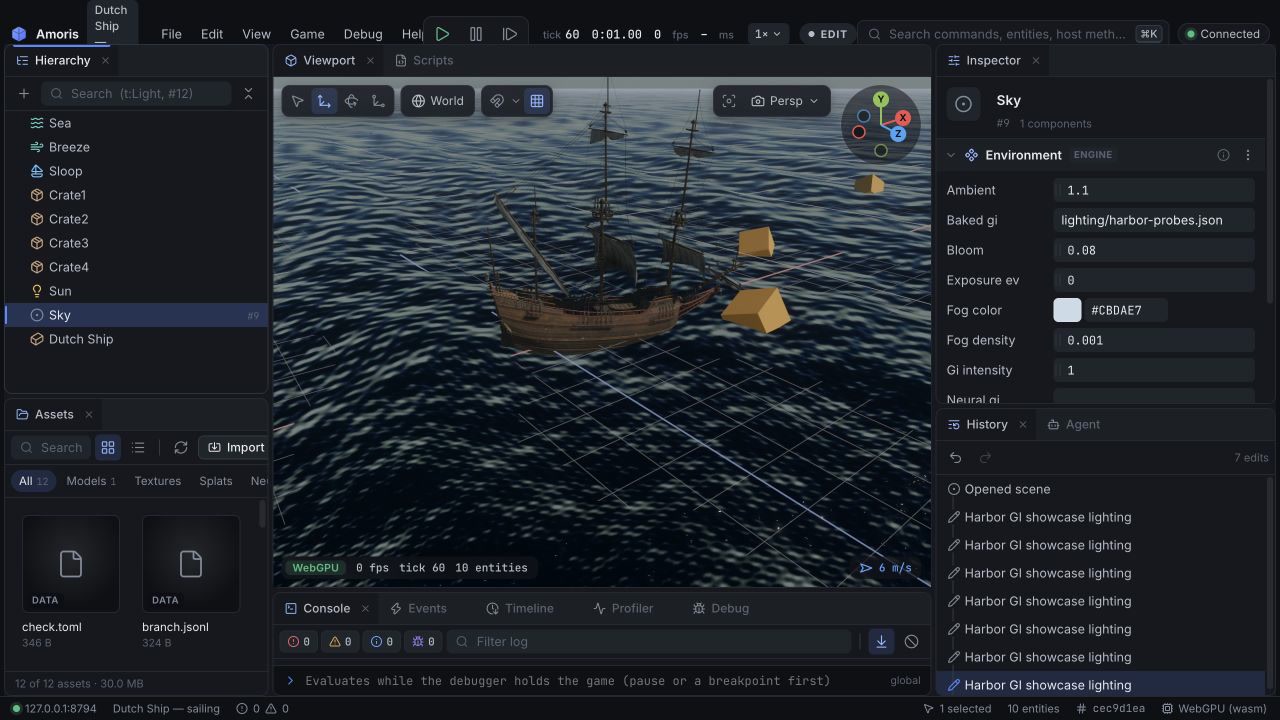Refresh the assets list

[x=181, y=447]
